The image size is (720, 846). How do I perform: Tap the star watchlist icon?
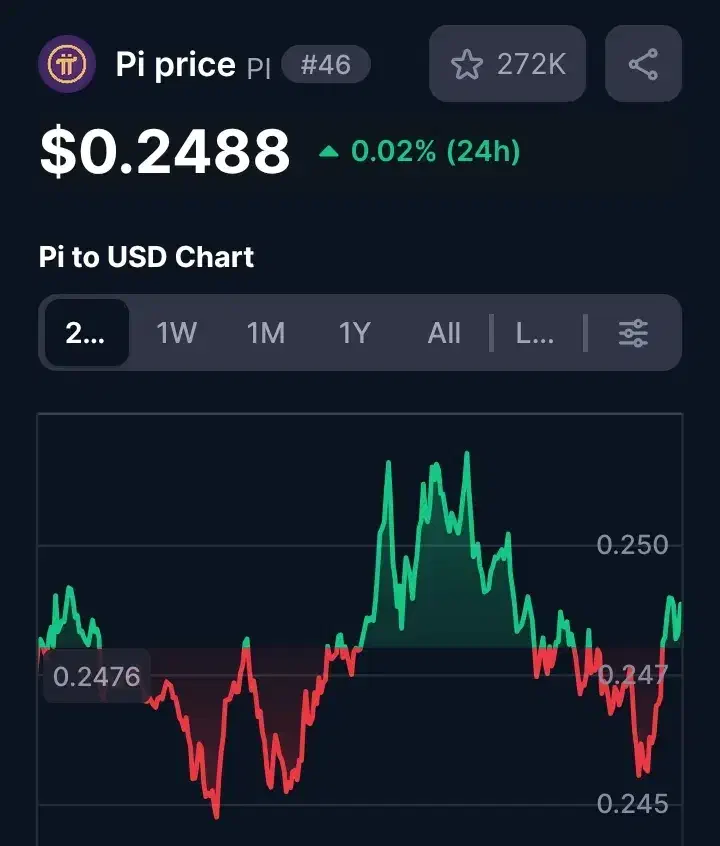click(466, 65)
